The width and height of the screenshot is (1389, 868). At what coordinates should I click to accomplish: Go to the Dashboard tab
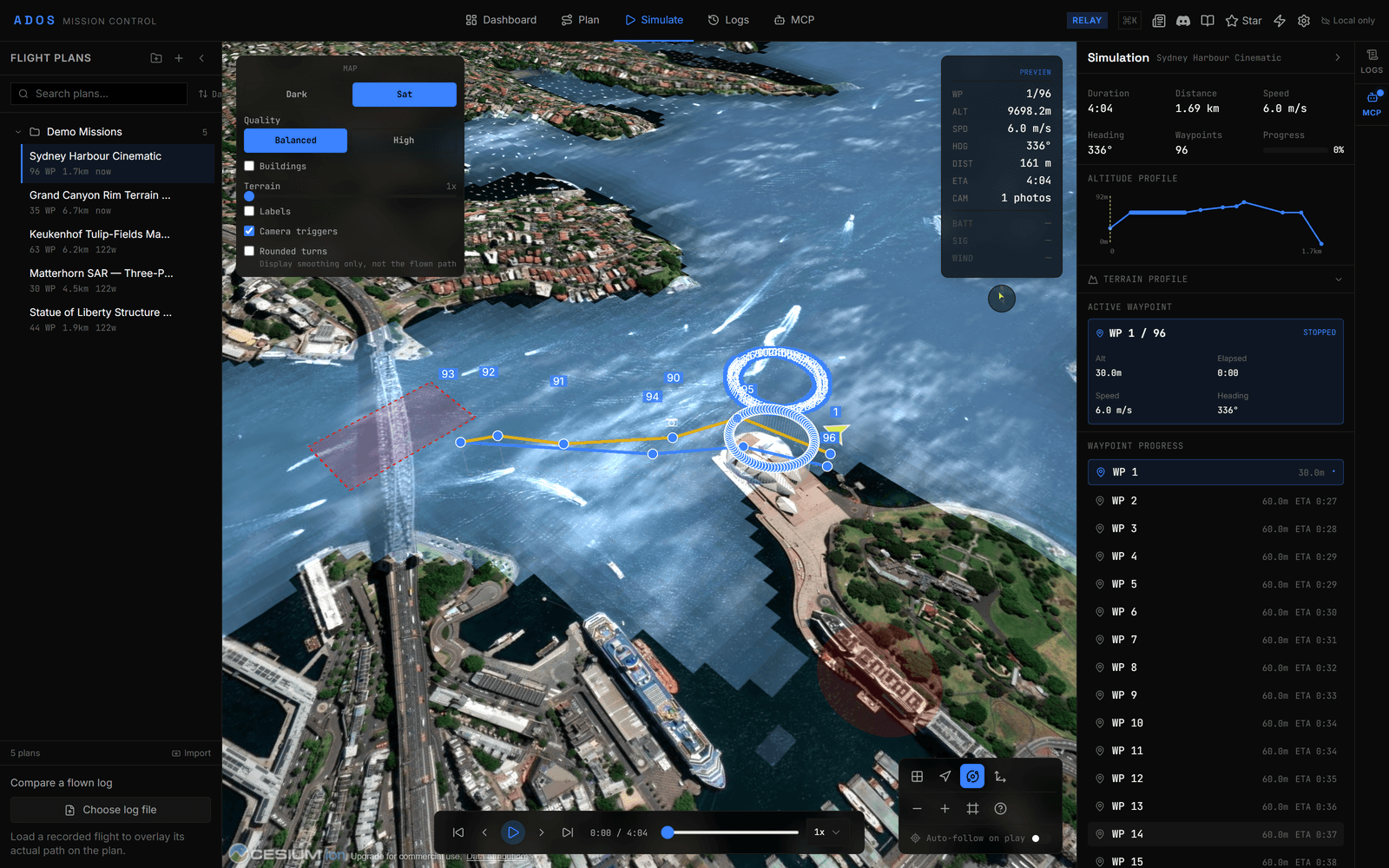(501, 20)
